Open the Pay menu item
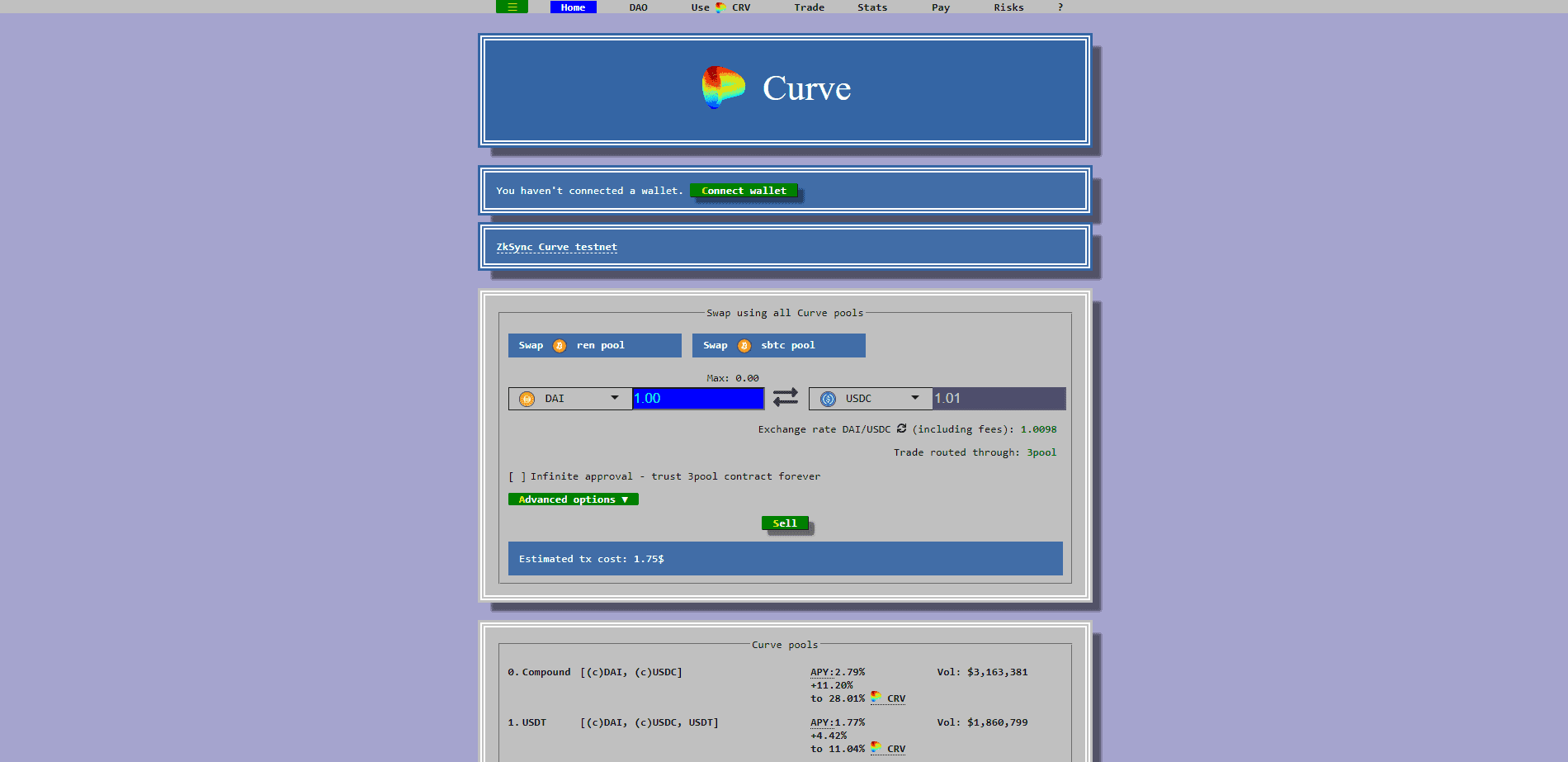 [x=941, y=7]
